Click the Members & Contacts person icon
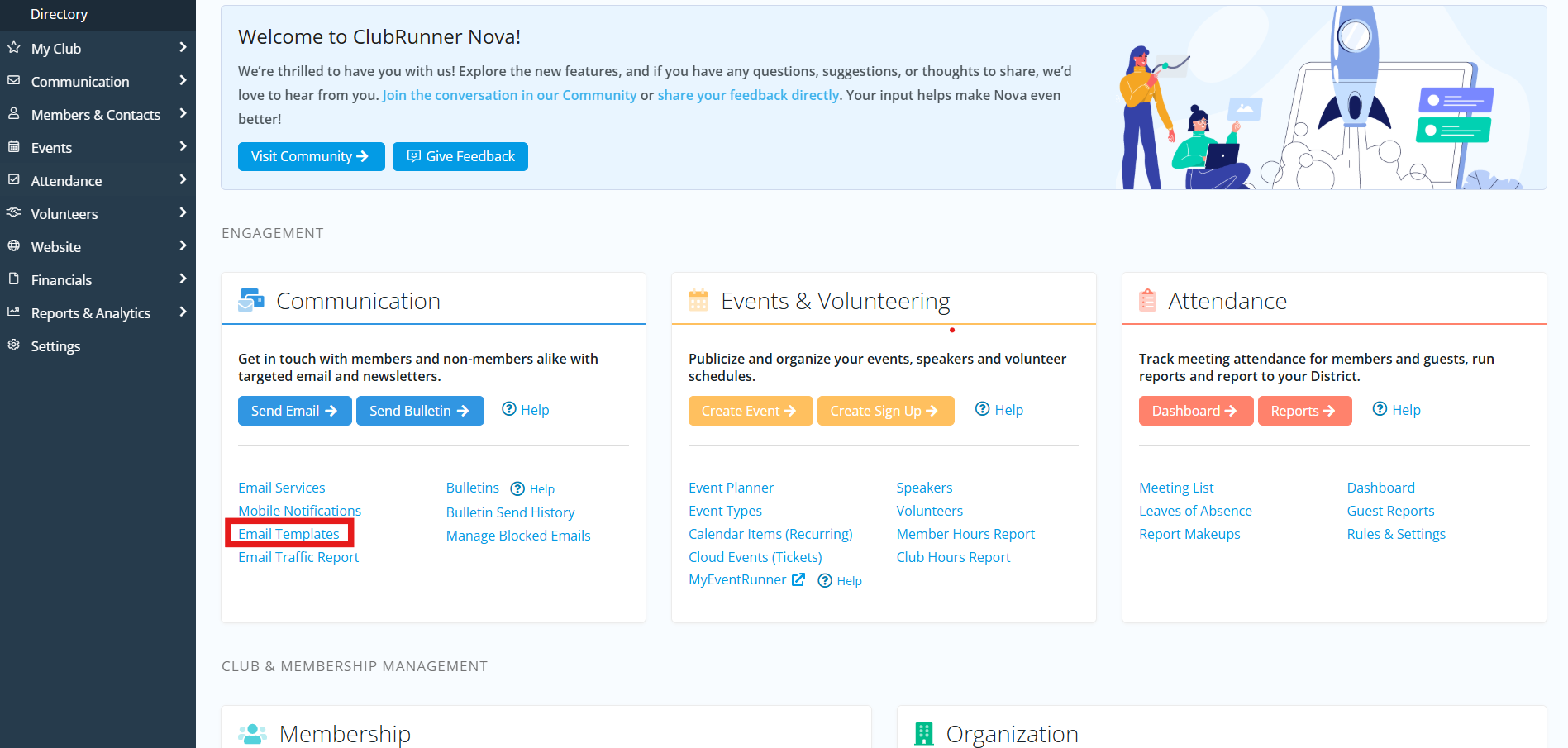The height and width of the screenshot is (748, 1568). click(x=14, y=114)
